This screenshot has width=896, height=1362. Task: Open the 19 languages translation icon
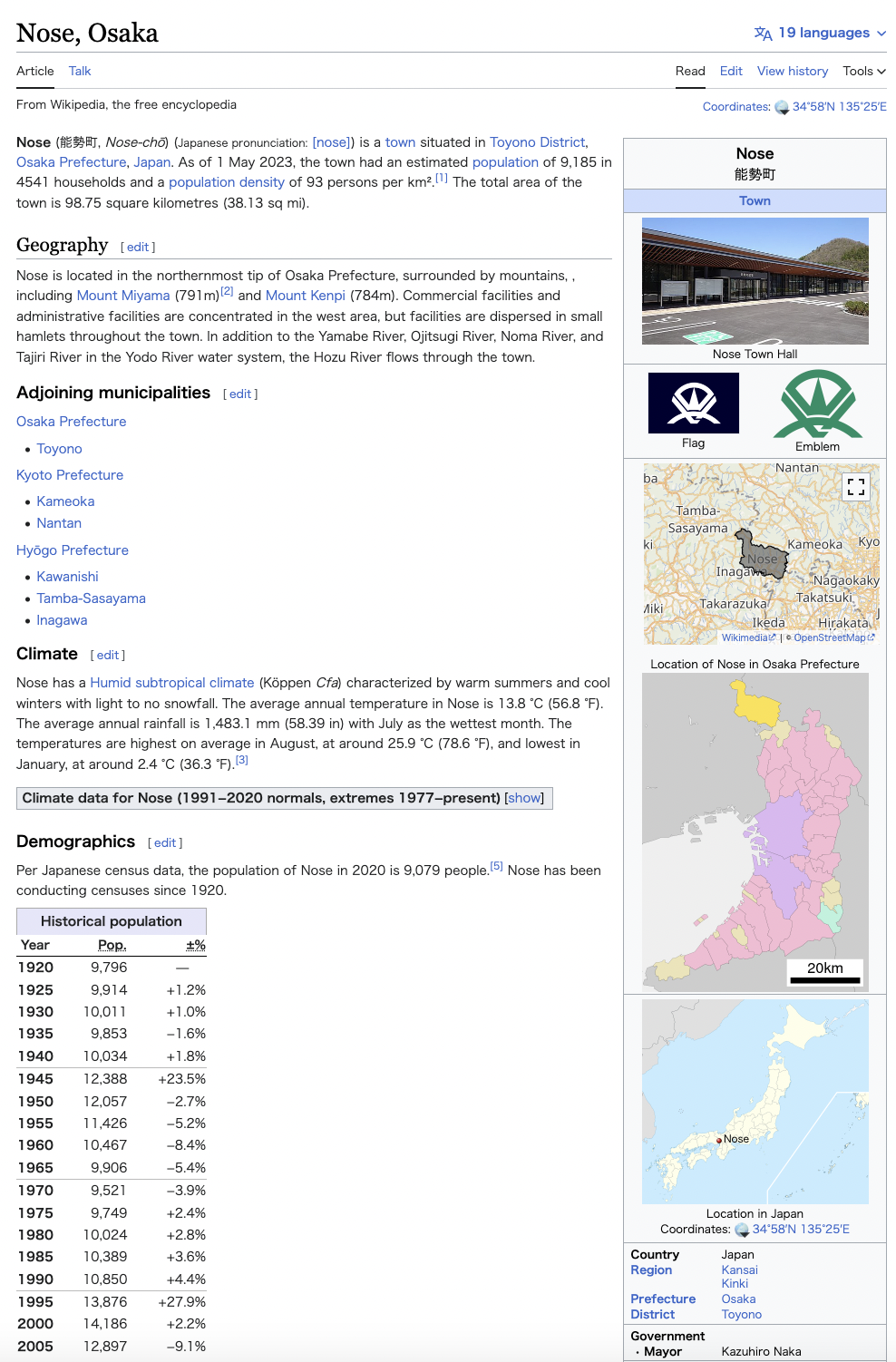(763, 34)
